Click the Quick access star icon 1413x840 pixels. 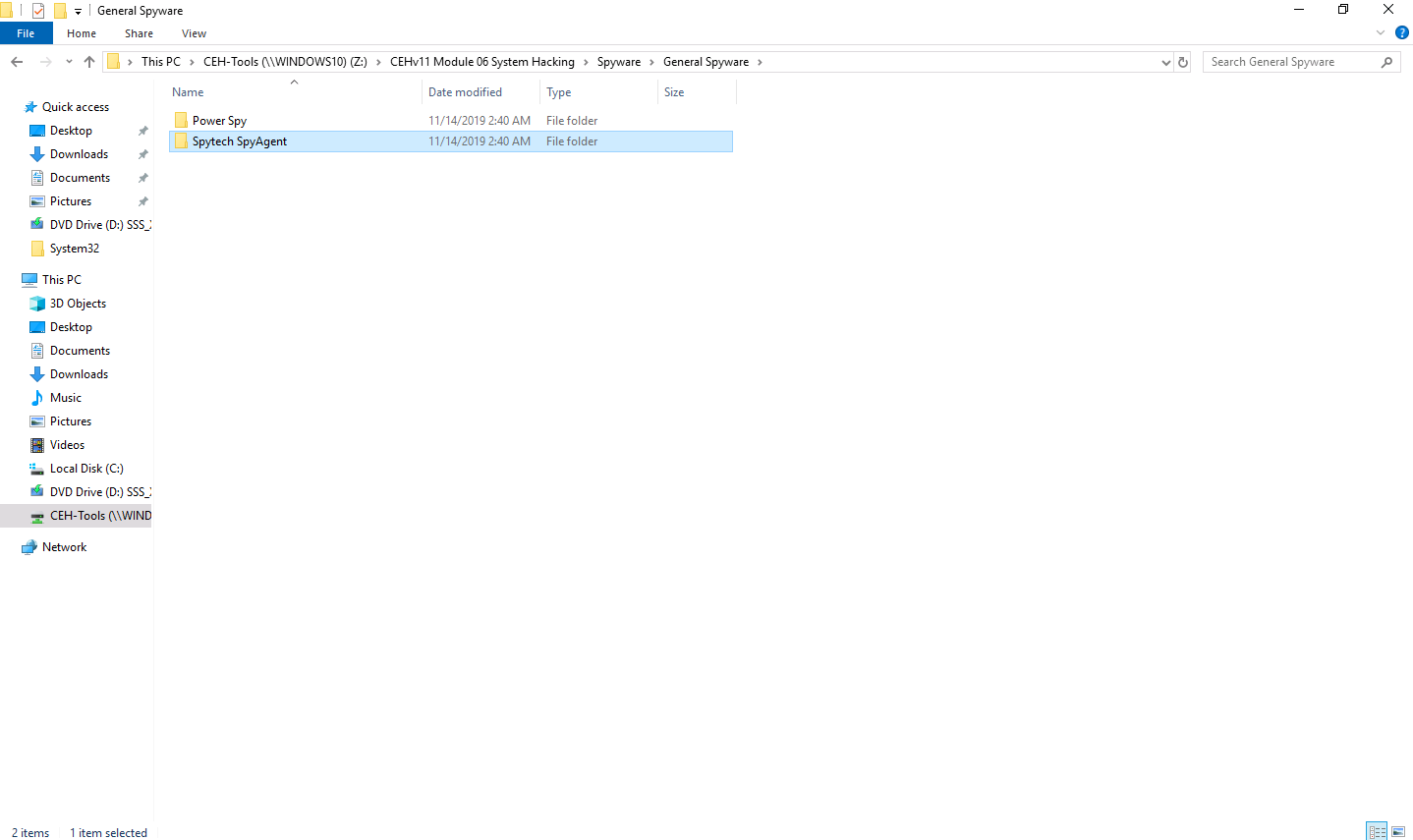click(30, 107)
